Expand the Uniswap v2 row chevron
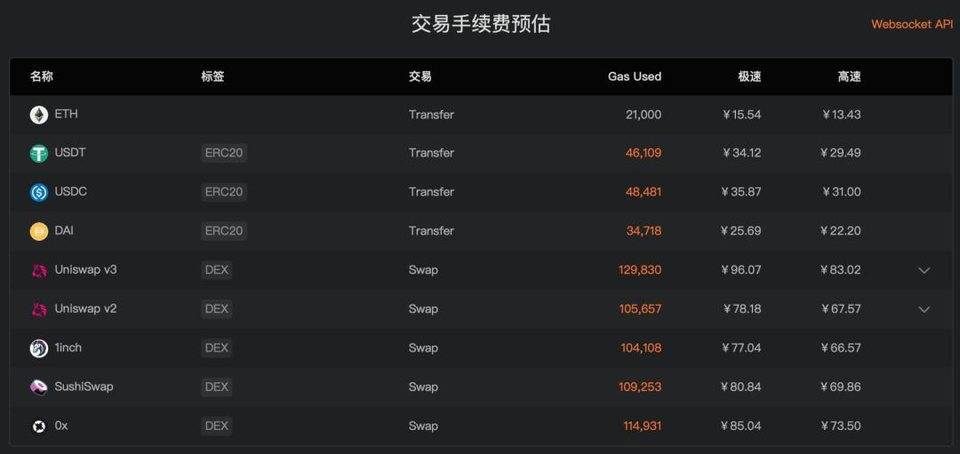The height and width of the screenshot is (454, 960). 924,309
